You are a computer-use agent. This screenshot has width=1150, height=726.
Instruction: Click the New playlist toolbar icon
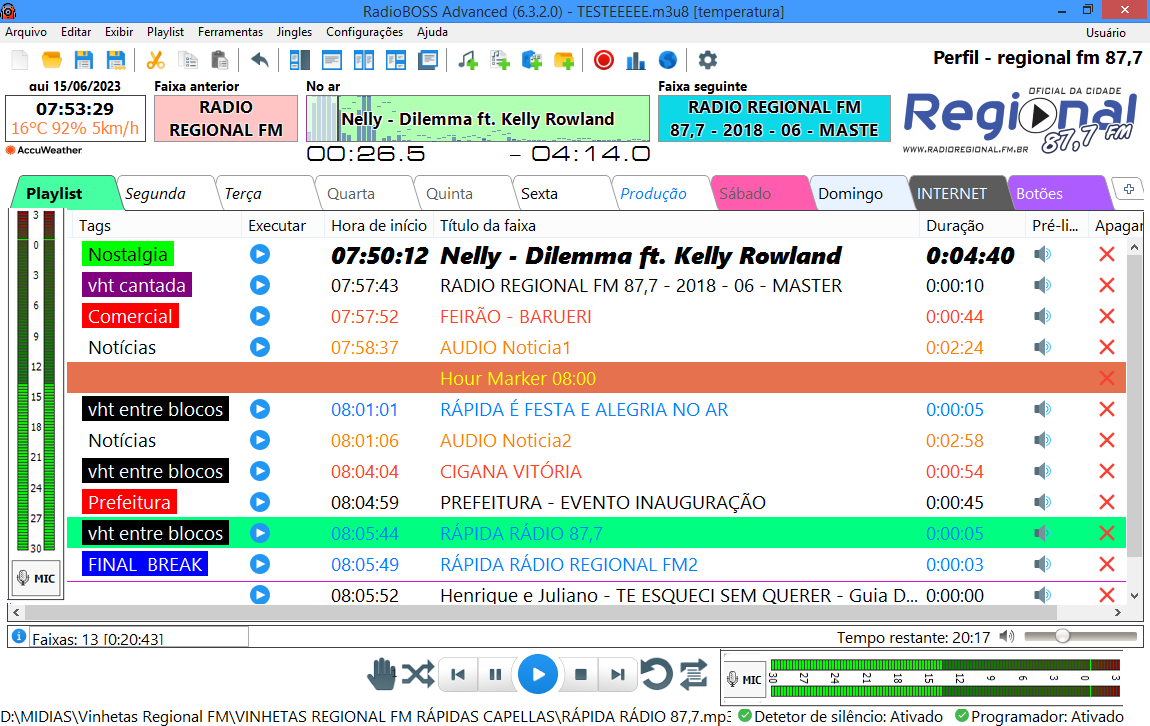tap(20, 60)
